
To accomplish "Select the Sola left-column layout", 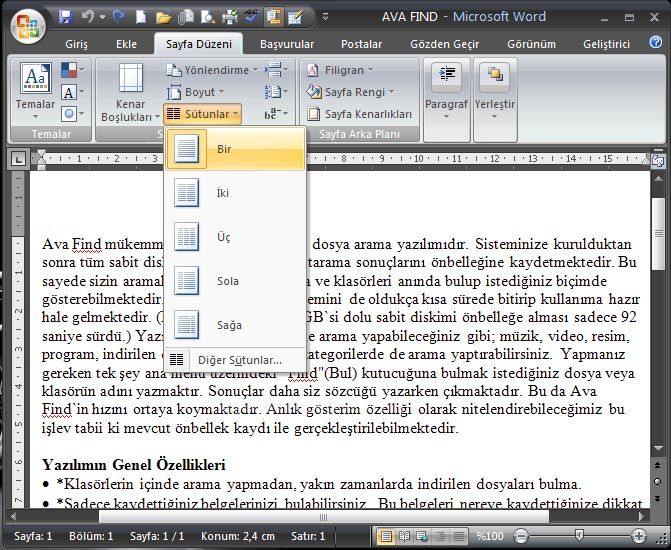I will [235, 281].
